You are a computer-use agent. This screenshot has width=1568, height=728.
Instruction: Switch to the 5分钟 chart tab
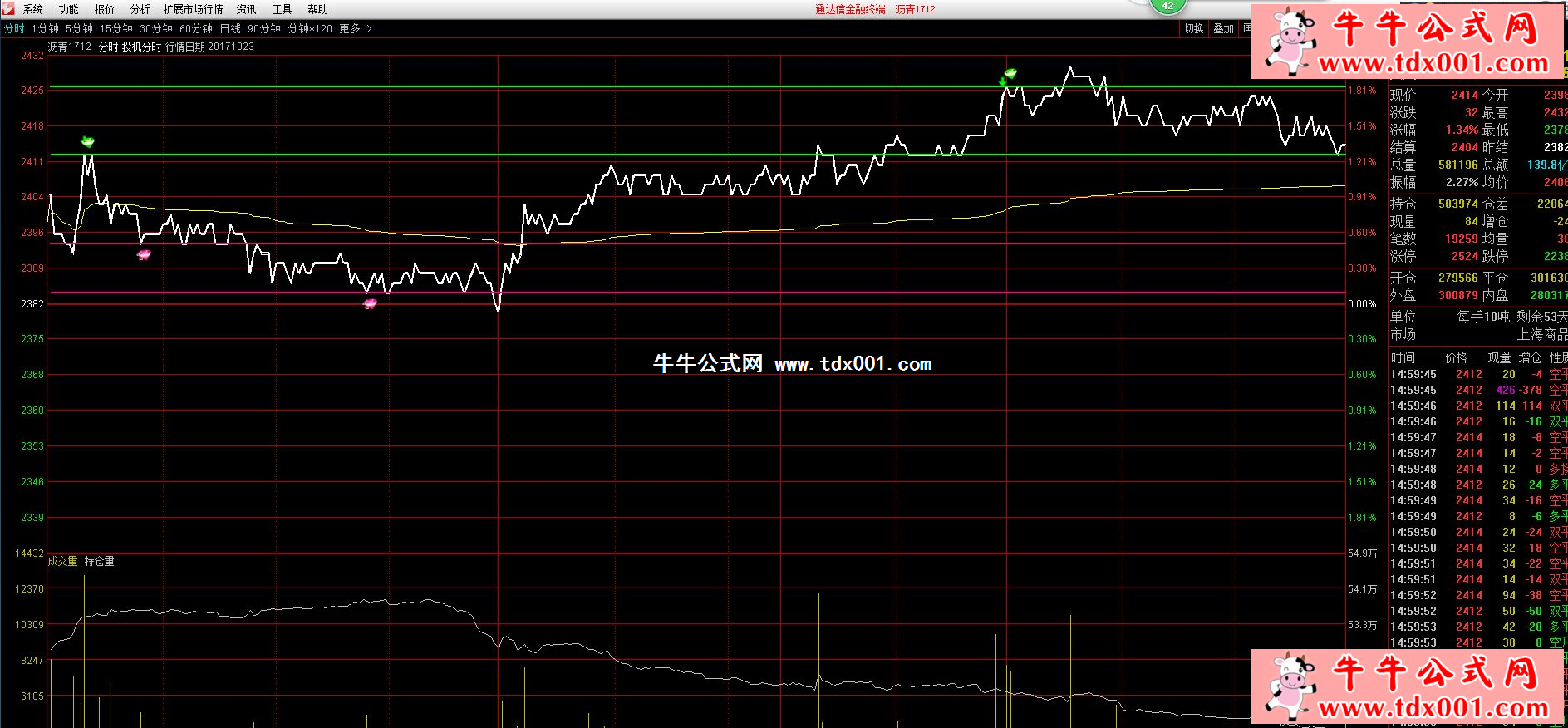pos(79,28)
